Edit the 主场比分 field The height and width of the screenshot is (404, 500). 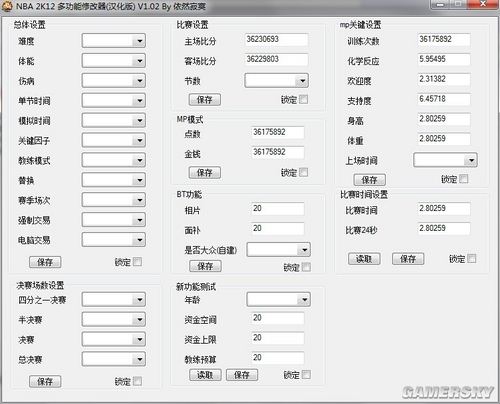click(x=276, y=40)
